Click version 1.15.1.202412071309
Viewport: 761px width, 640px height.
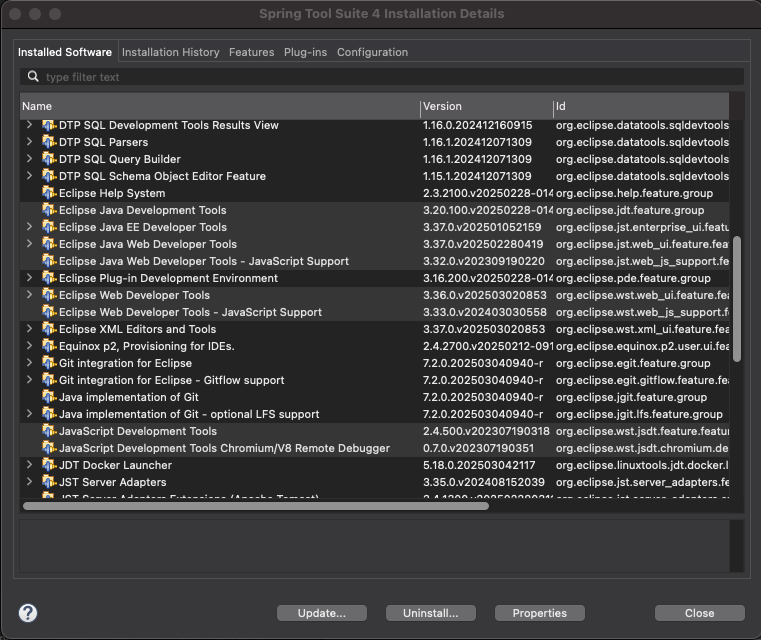click(x=477, y=176)
